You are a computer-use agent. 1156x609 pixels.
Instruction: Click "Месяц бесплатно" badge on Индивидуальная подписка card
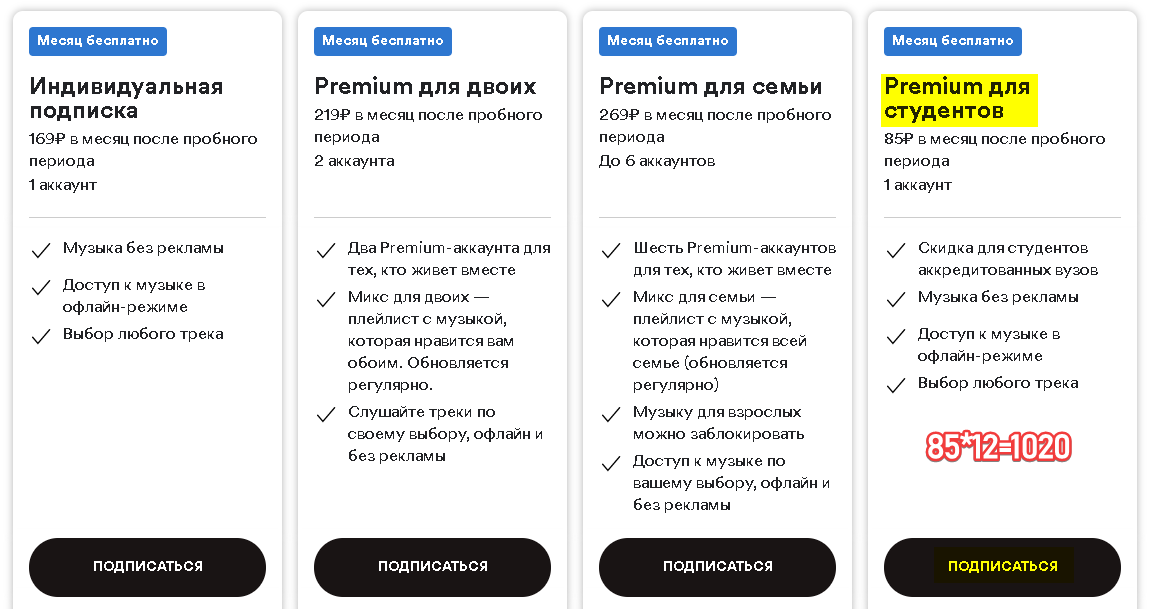click(98, 41)
